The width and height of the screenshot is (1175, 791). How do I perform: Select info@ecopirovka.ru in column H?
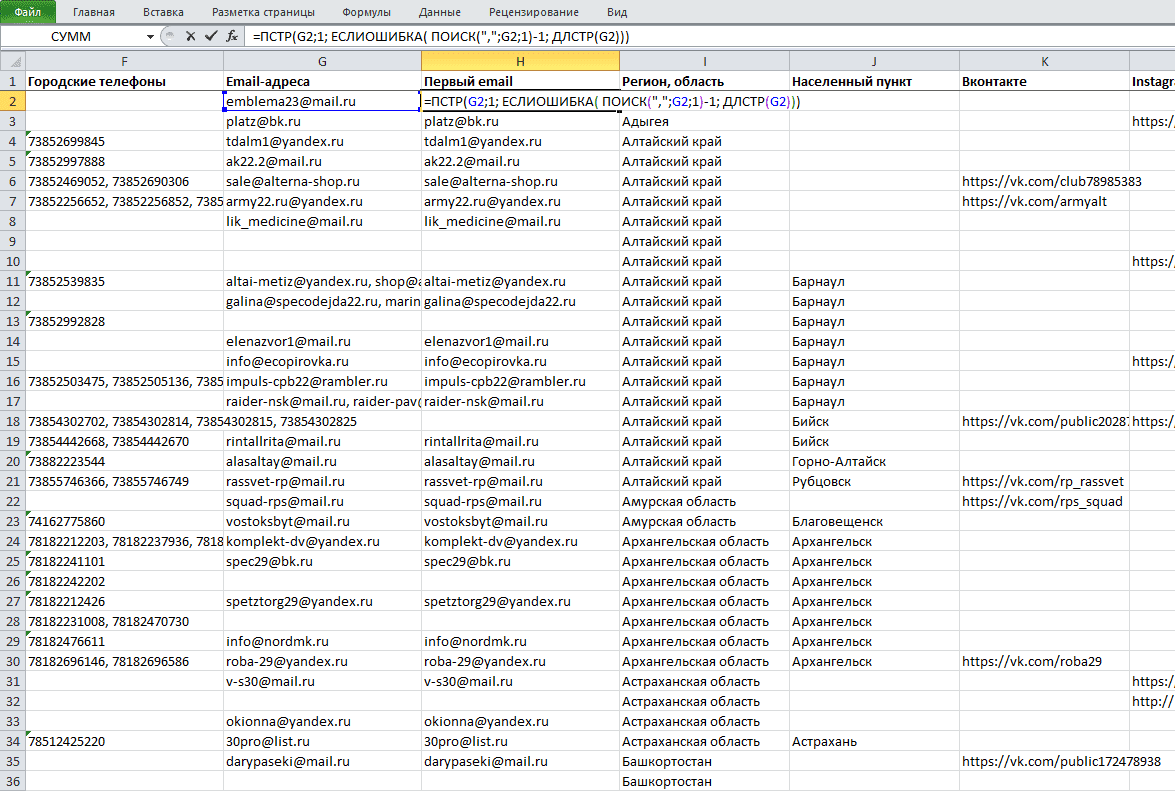(520, 361)
